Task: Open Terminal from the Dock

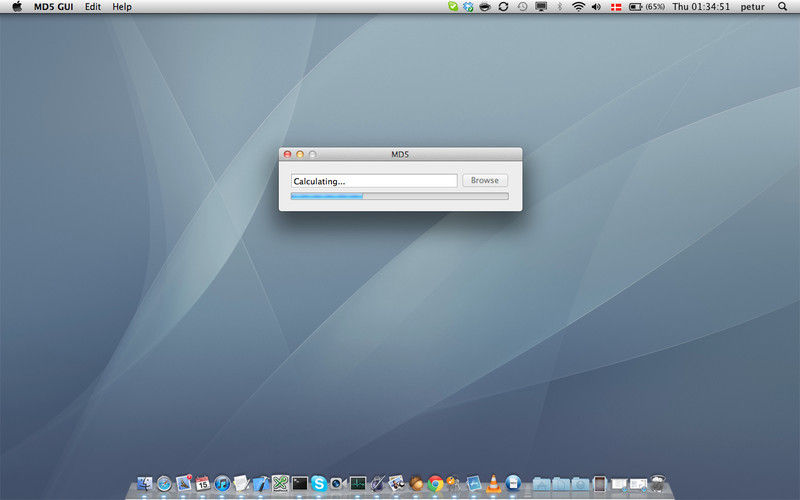Action: pos(299,483)
